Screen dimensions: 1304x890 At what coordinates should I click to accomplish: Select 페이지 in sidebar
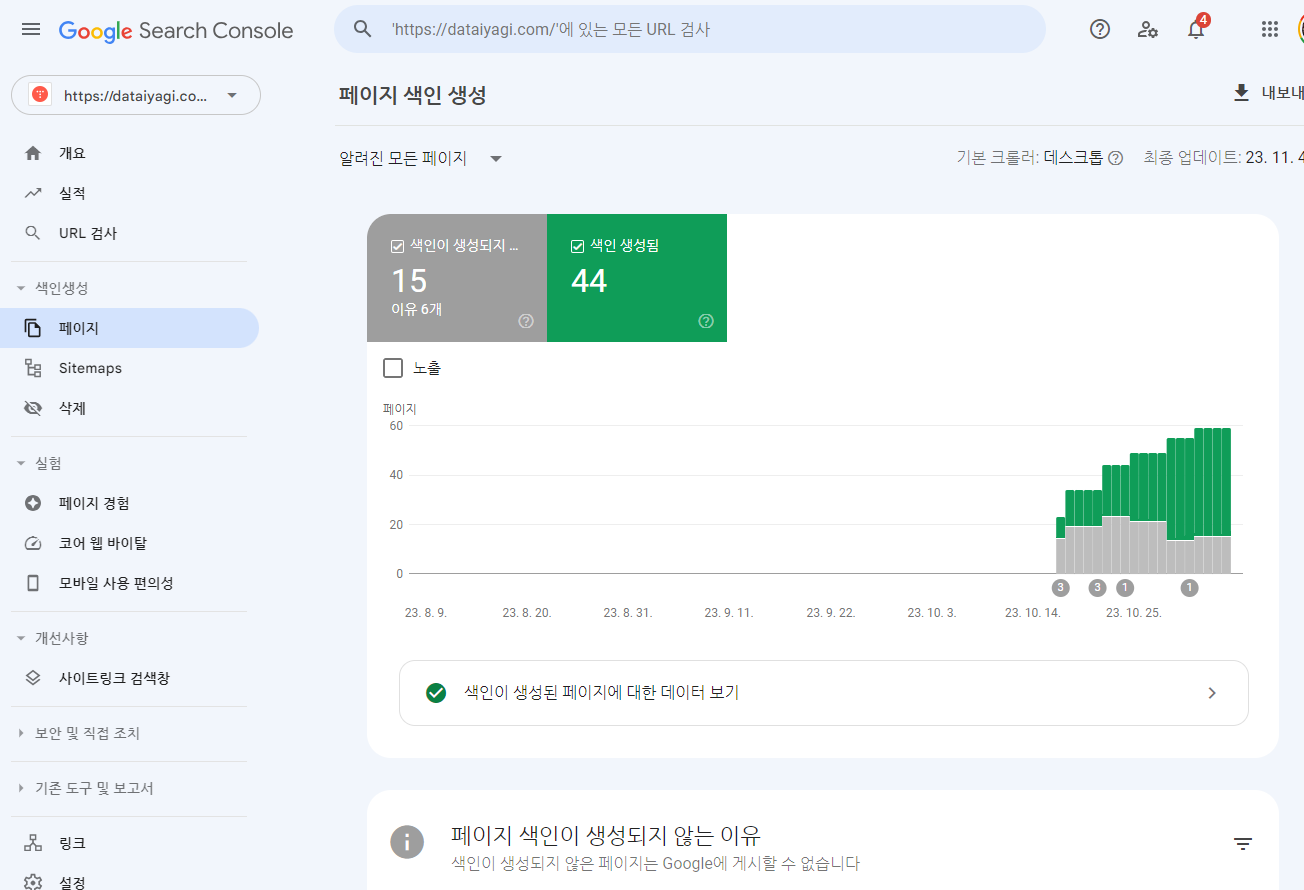[x=129, y=328]
